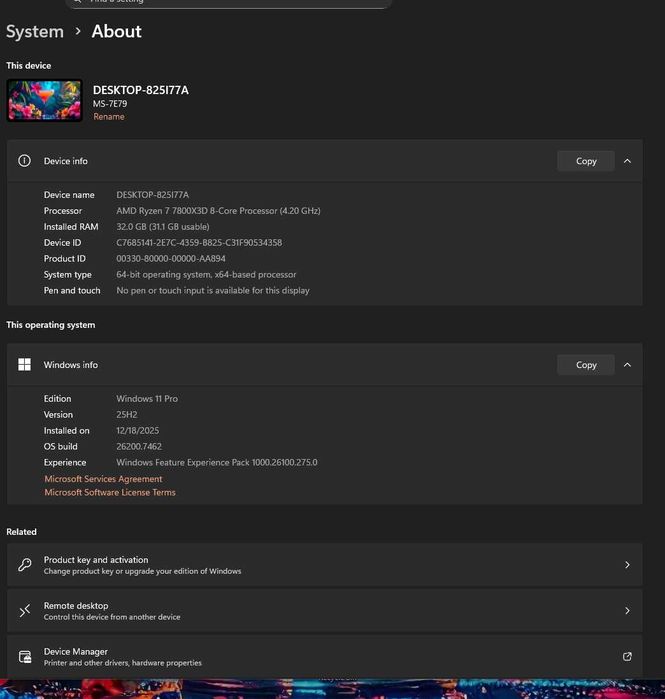
Task: Copy the Device info details
Action: [586, 161]
